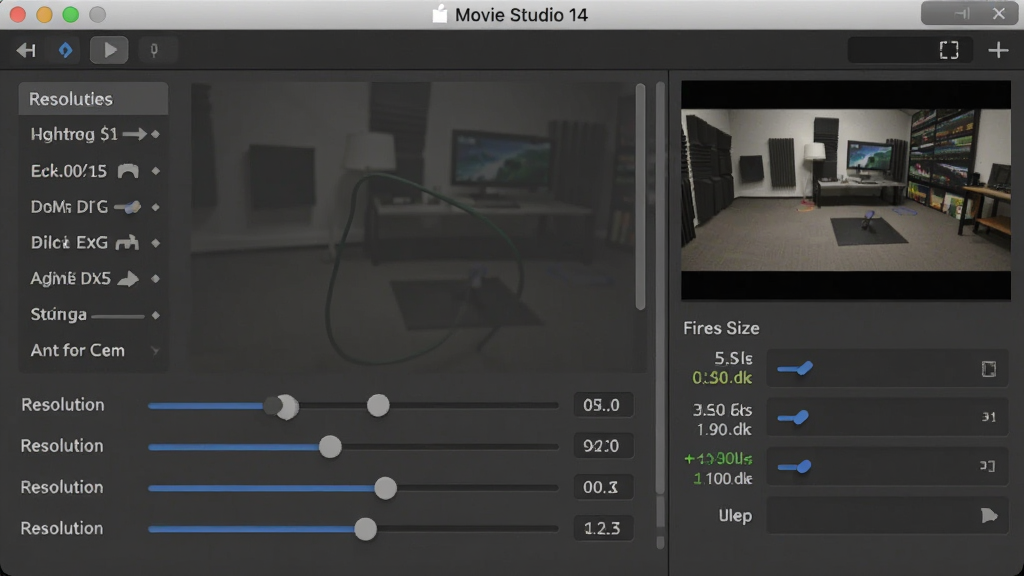Click the 1.2.3 value field

[603, 528]
